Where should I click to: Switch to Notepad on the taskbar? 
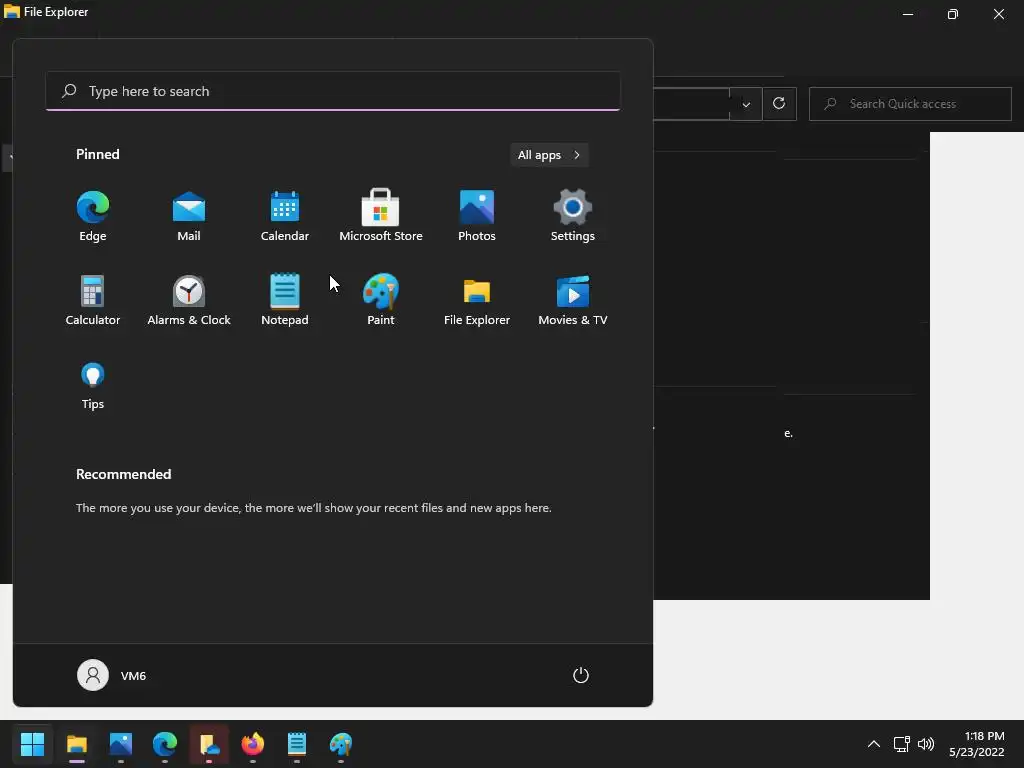(296, 744)
